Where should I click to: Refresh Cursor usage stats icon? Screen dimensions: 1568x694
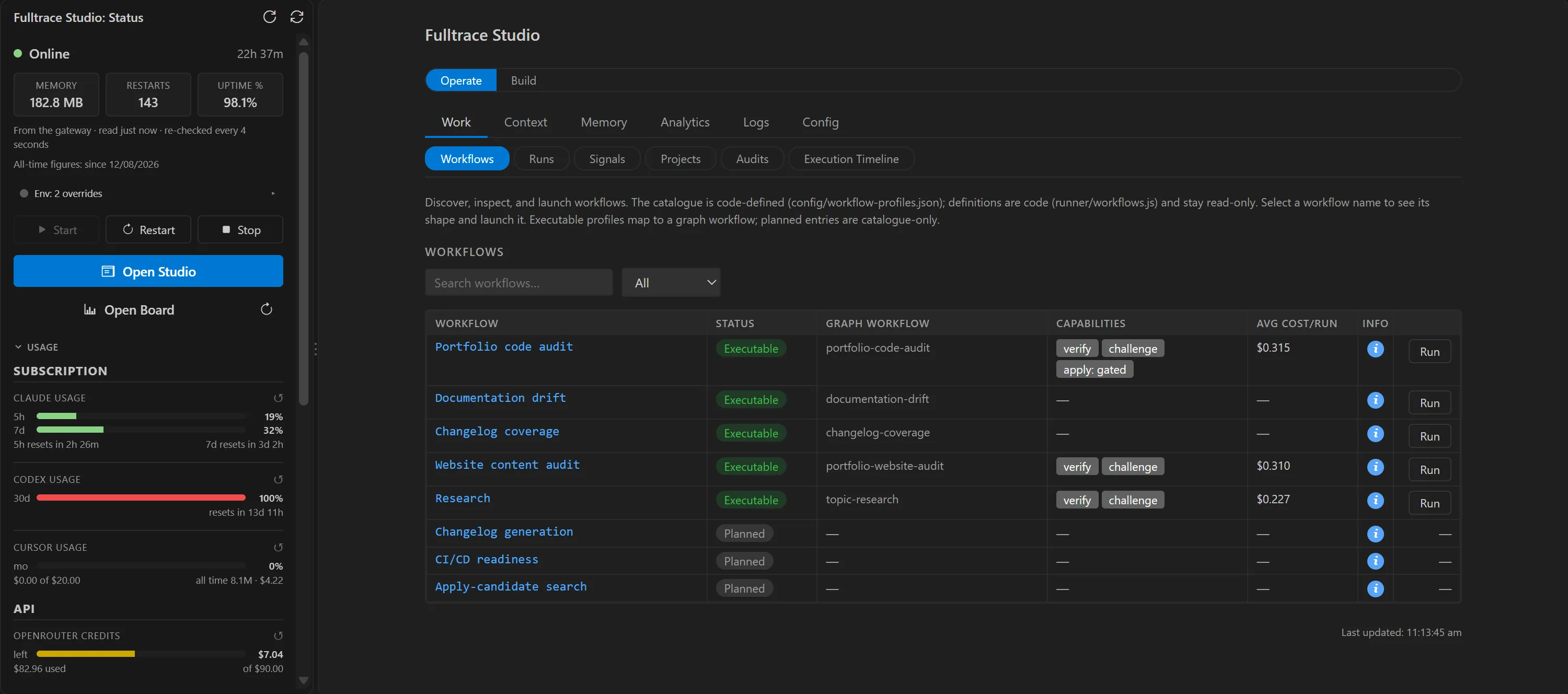click(278, 547)
